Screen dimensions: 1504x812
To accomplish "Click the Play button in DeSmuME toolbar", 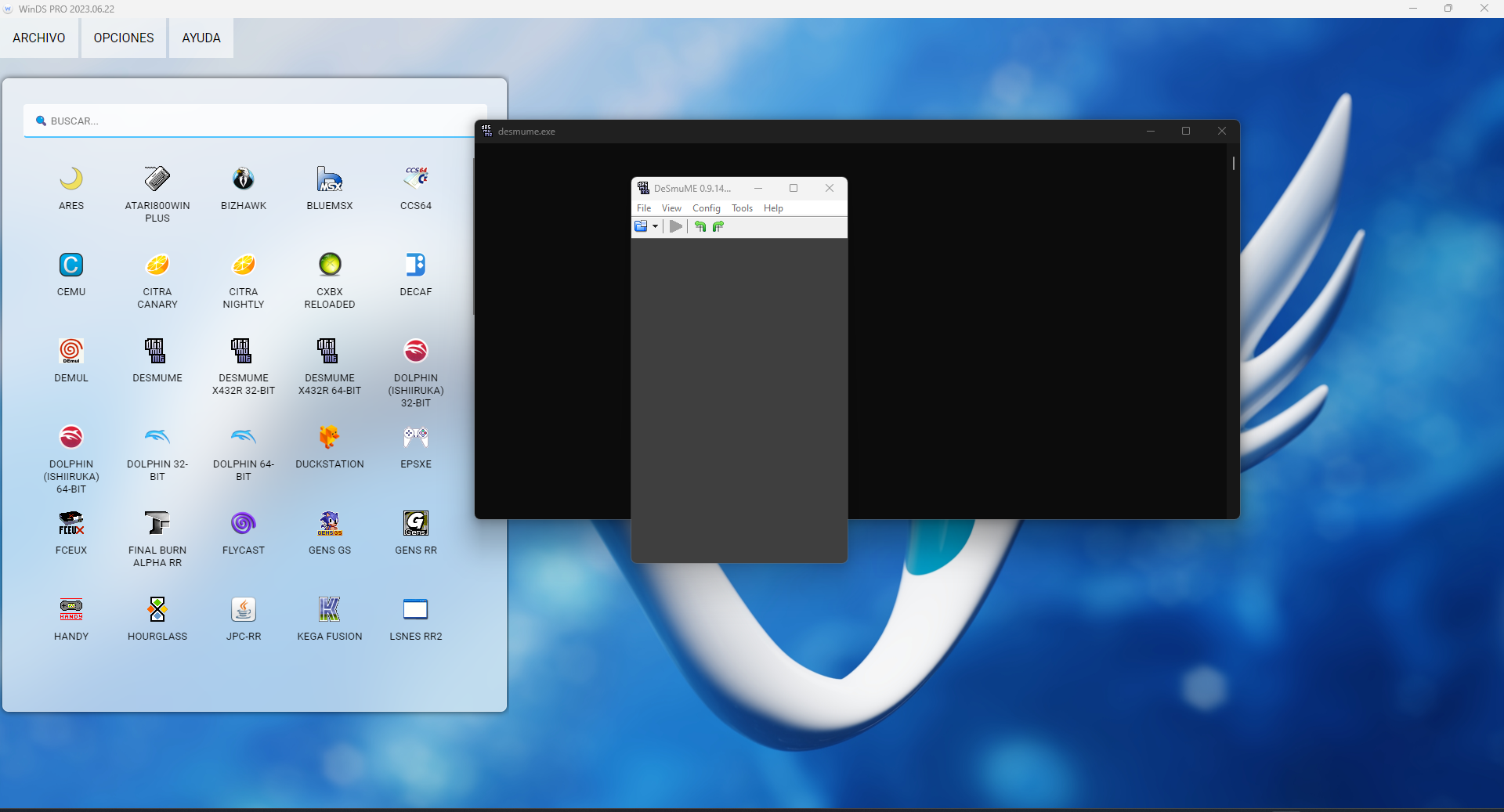I will pos(676,227).
